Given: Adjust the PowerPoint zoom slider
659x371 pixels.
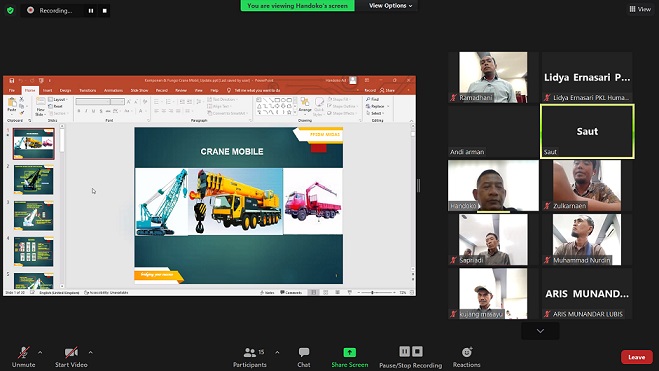Looking at the screenshot, I should (373, 292).
